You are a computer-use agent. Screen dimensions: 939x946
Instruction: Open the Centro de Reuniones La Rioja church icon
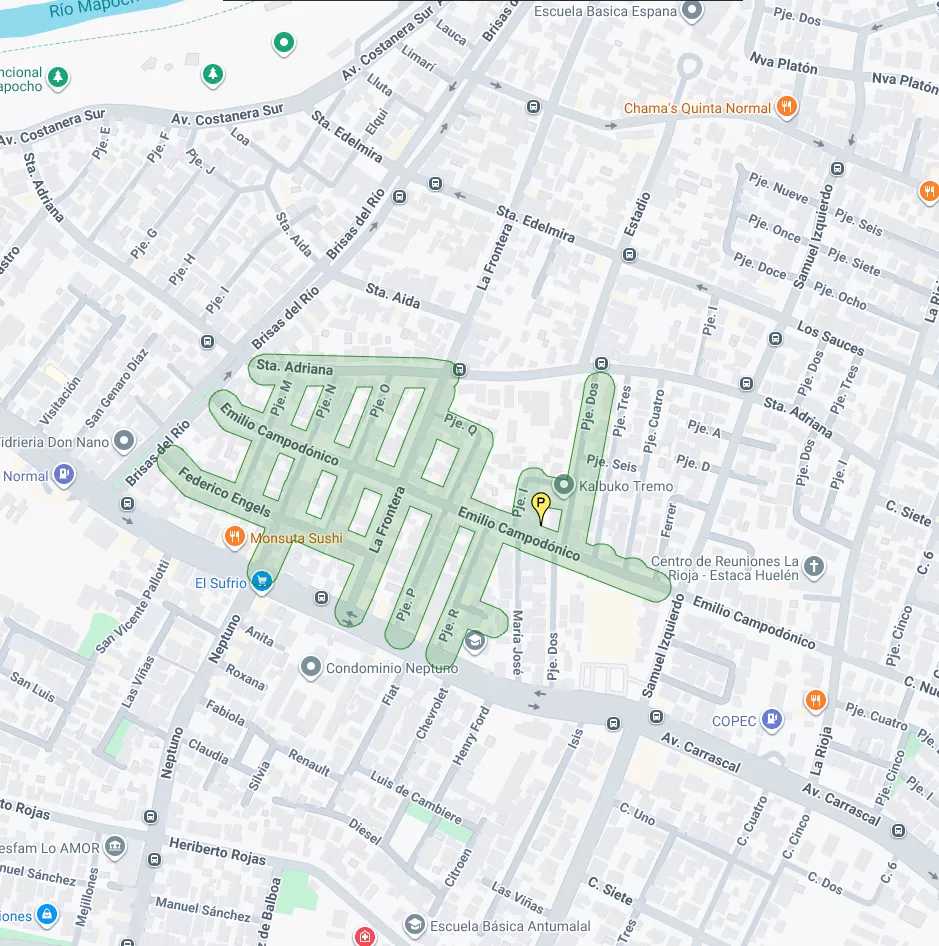tap(814, 566)
